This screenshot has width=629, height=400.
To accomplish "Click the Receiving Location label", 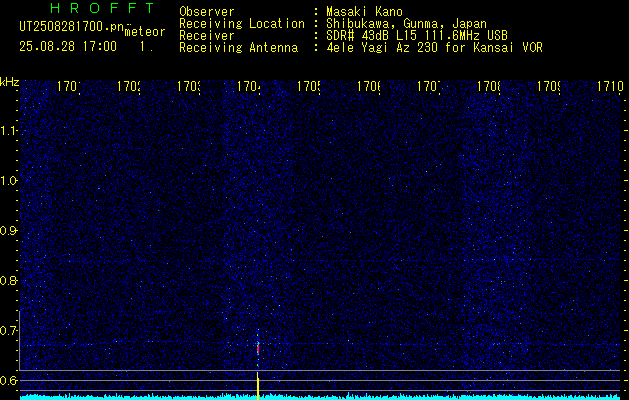I will click(x=242, y=24).
